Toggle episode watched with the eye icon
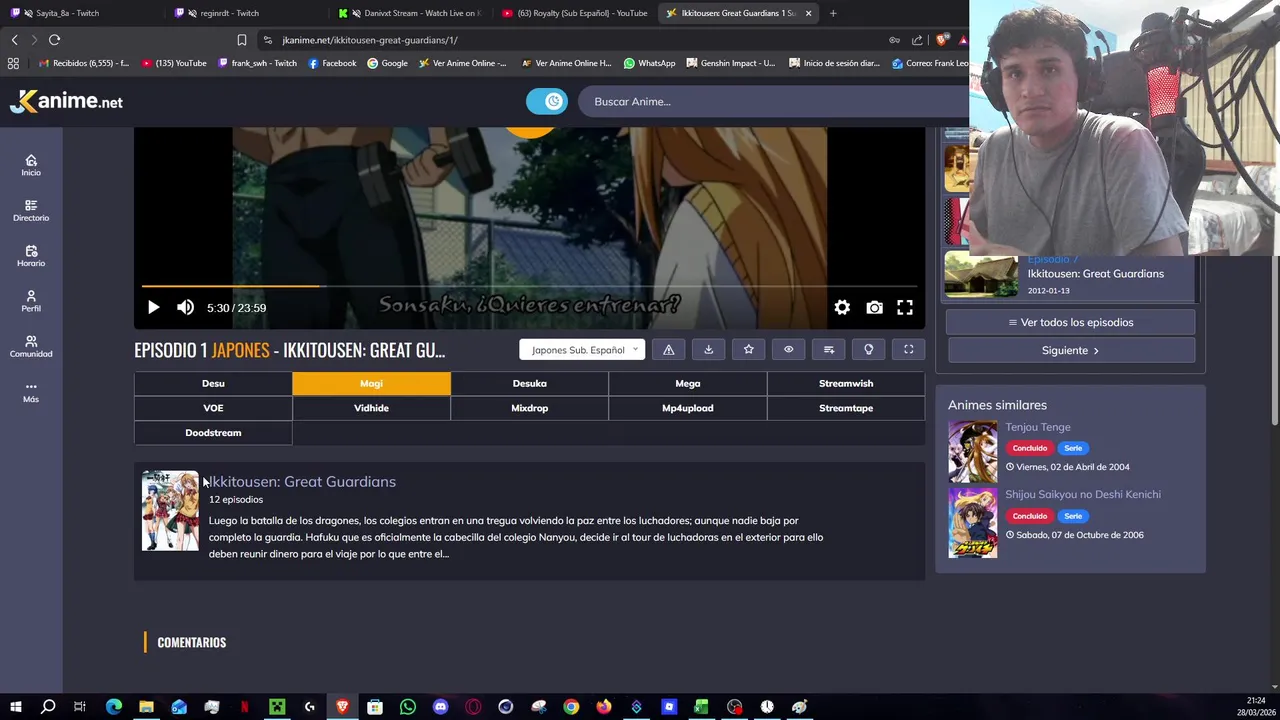Image resolution: width=1280 pixels, height=720 pixels. pos(788,350)
